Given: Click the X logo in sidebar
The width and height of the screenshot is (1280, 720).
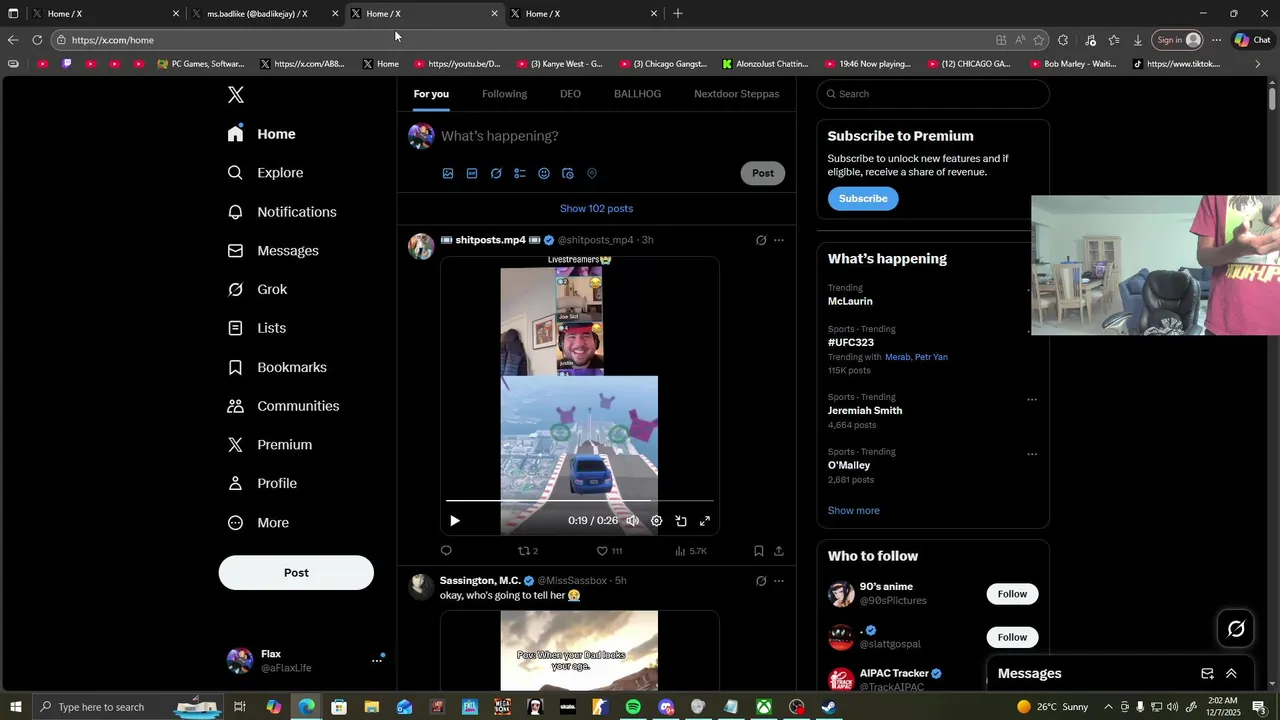Looking at the screenshot, I should tap(236, 95).
